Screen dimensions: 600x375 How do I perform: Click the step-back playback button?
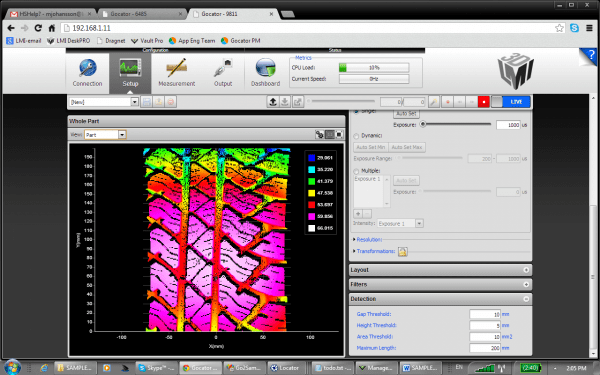[460, 102]
